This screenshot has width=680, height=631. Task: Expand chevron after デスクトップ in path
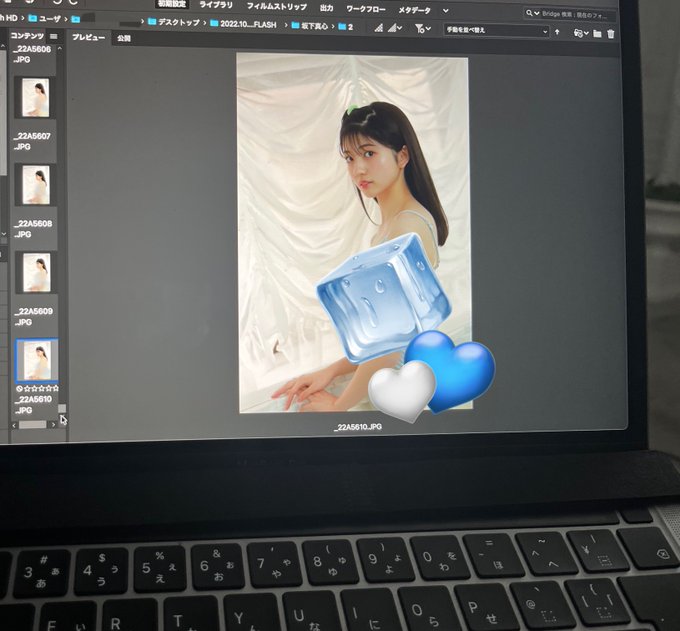[x=204, y=23]
